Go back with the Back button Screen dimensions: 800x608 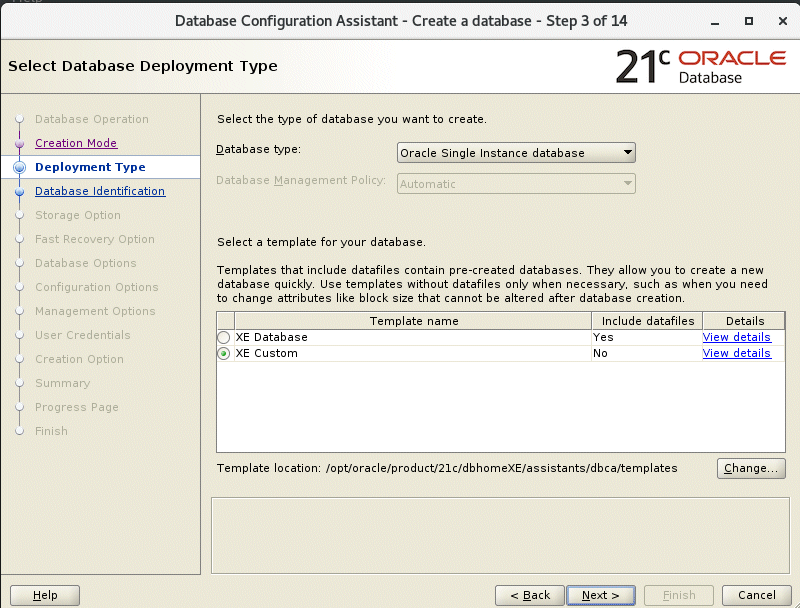click(530, 595)
